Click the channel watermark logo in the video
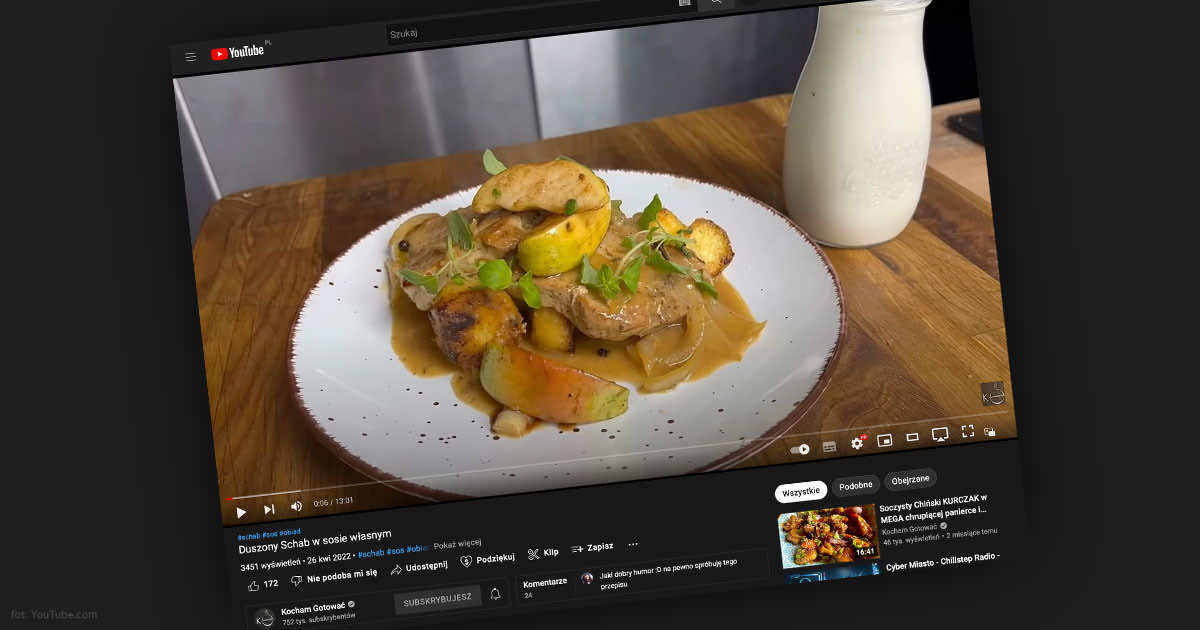This screenshot has width=1200, height=630. pyautogui.click(x=992, y=393)
